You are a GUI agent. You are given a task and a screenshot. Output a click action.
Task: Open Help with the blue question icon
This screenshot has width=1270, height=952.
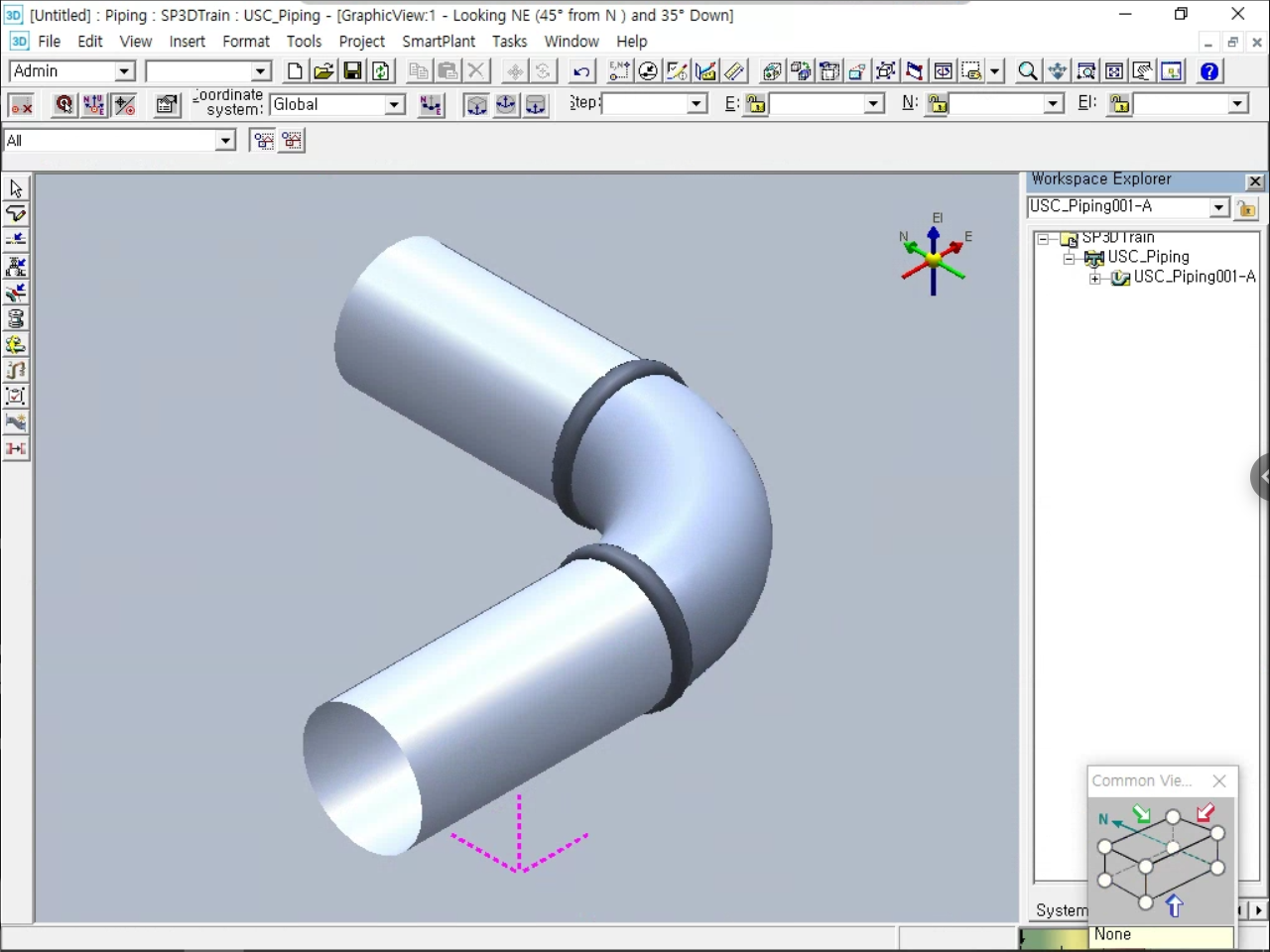click(1209, 71)
